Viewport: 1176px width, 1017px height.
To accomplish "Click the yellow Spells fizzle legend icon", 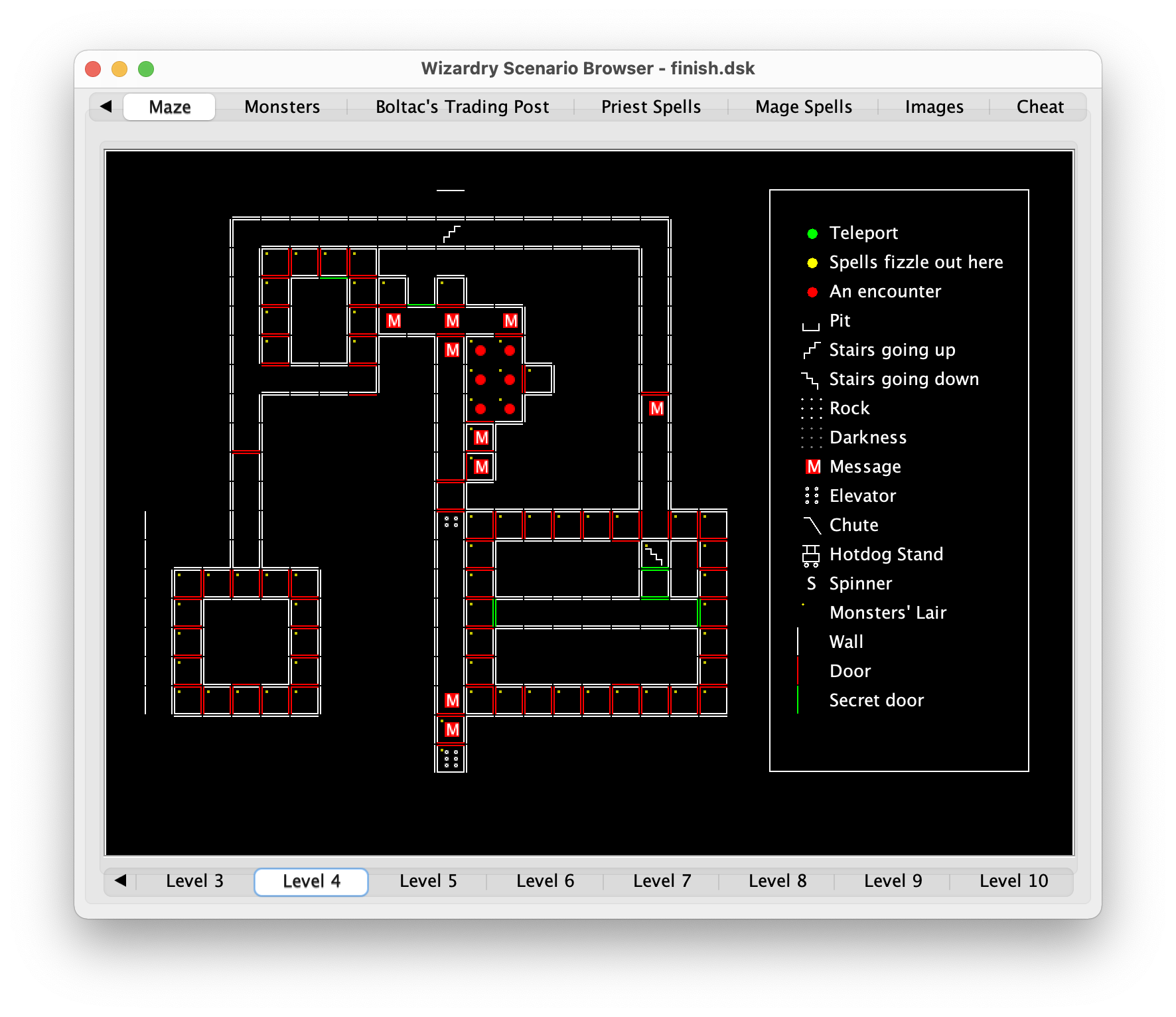I will click(x=812, y=263).
